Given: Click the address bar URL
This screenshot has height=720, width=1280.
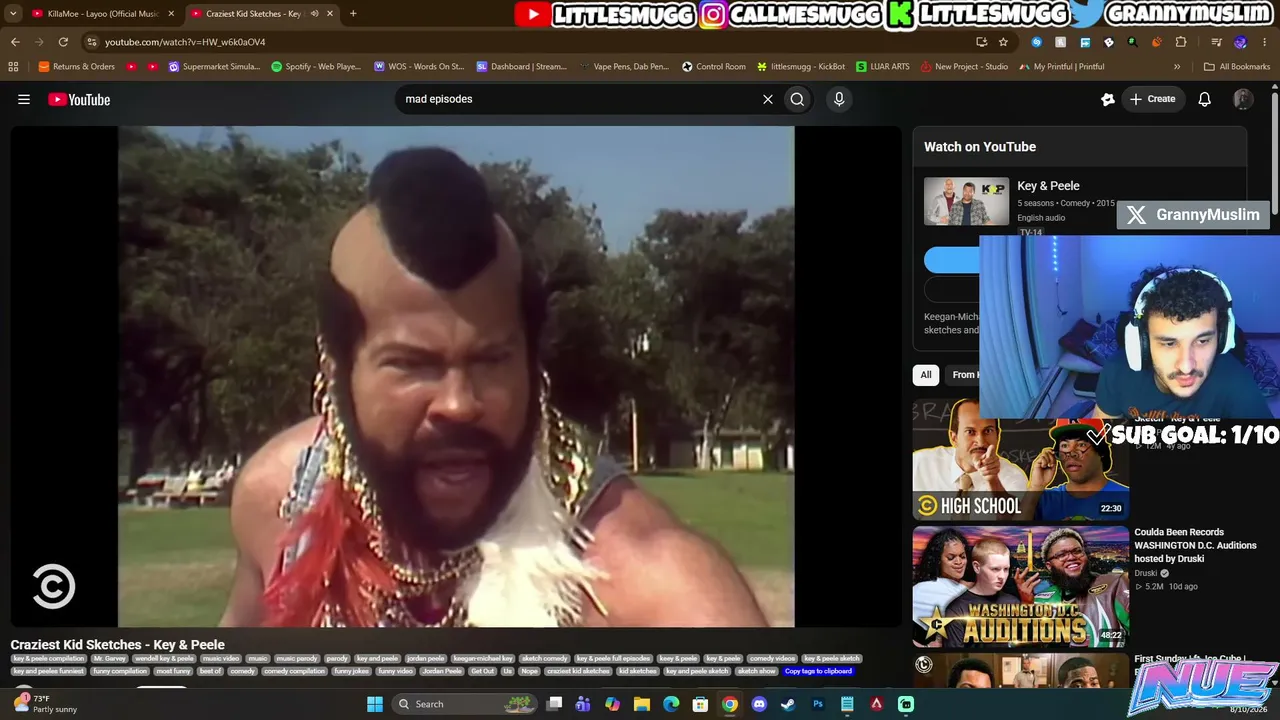Looking at the screenshot, I should tap(185, 42).
